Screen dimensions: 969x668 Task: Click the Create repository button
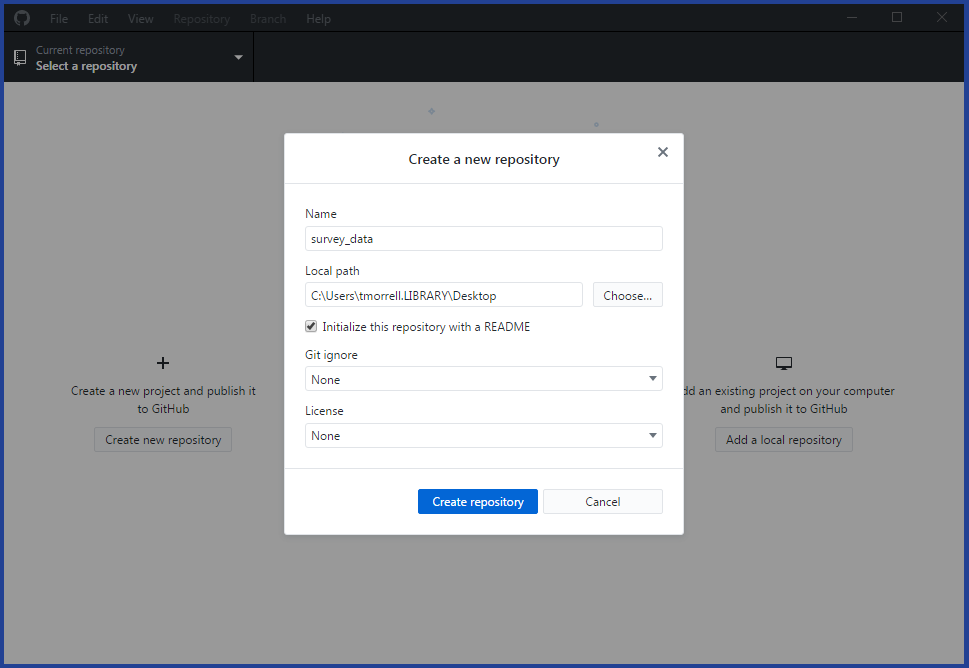pyautogui.click(x=478, y=502)
